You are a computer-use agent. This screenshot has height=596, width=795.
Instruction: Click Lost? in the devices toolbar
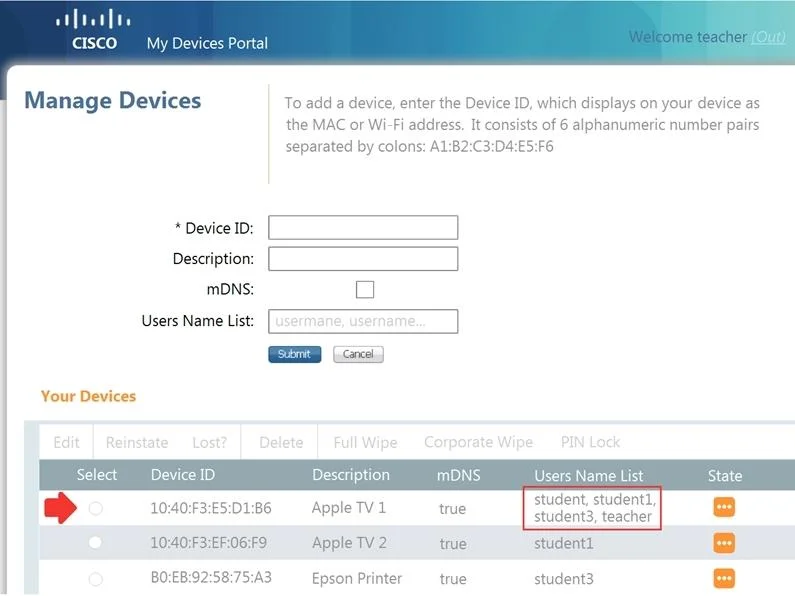click(209, 442)
